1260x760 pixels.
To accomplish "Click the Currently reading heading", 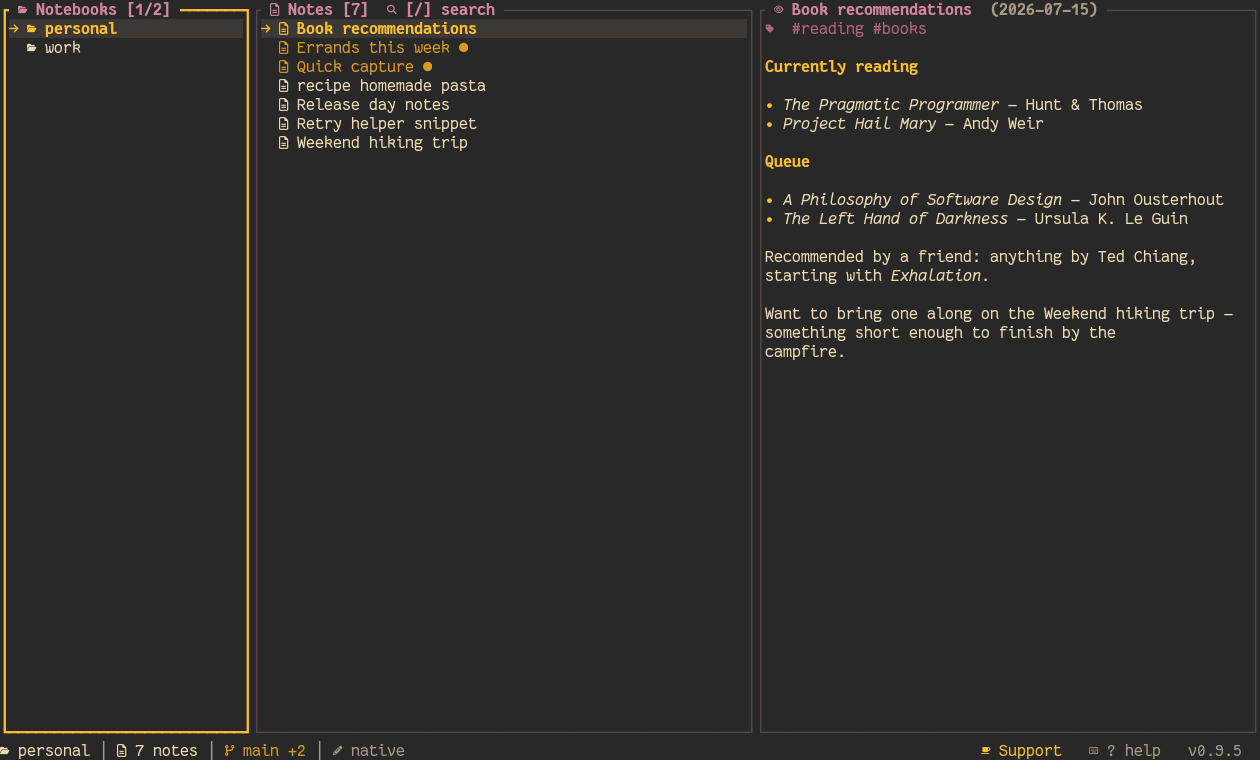I will [x=841, y=67].
